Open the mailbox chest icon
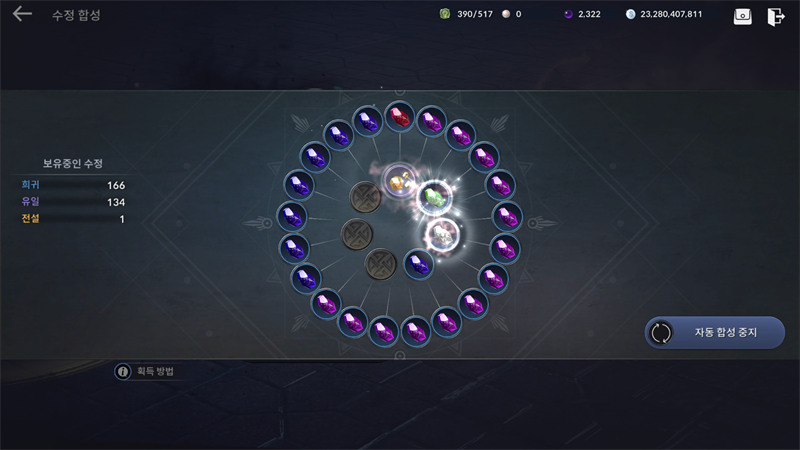This screenshot has width=800, height=450. point(742,16)
